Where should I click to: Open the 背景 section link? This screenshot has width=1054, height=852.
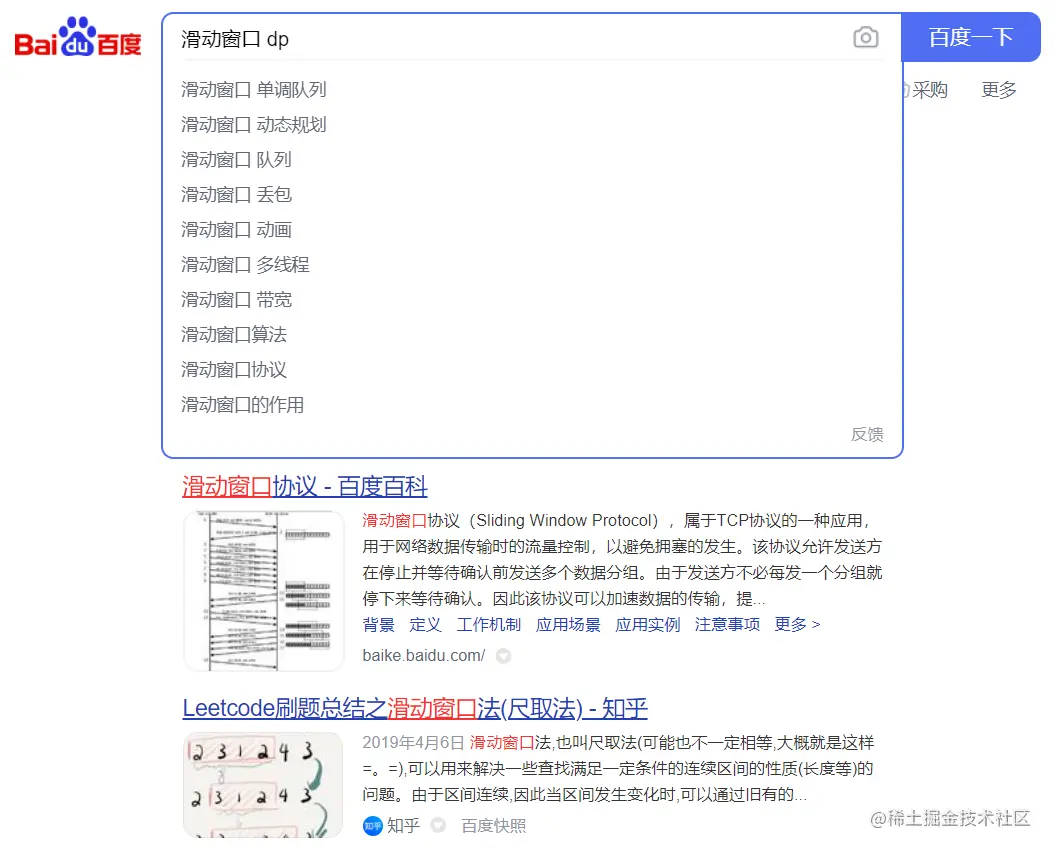pos(378,625)
